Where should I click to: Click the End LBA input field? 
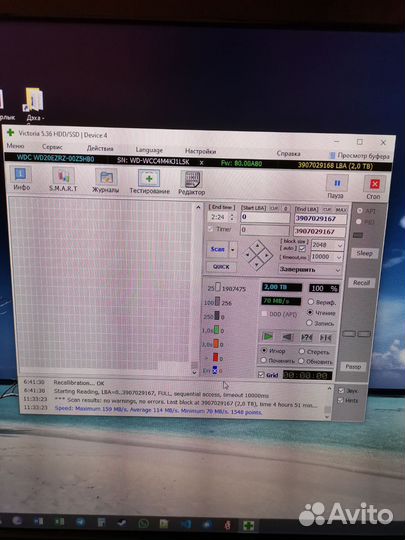[320, 219]
